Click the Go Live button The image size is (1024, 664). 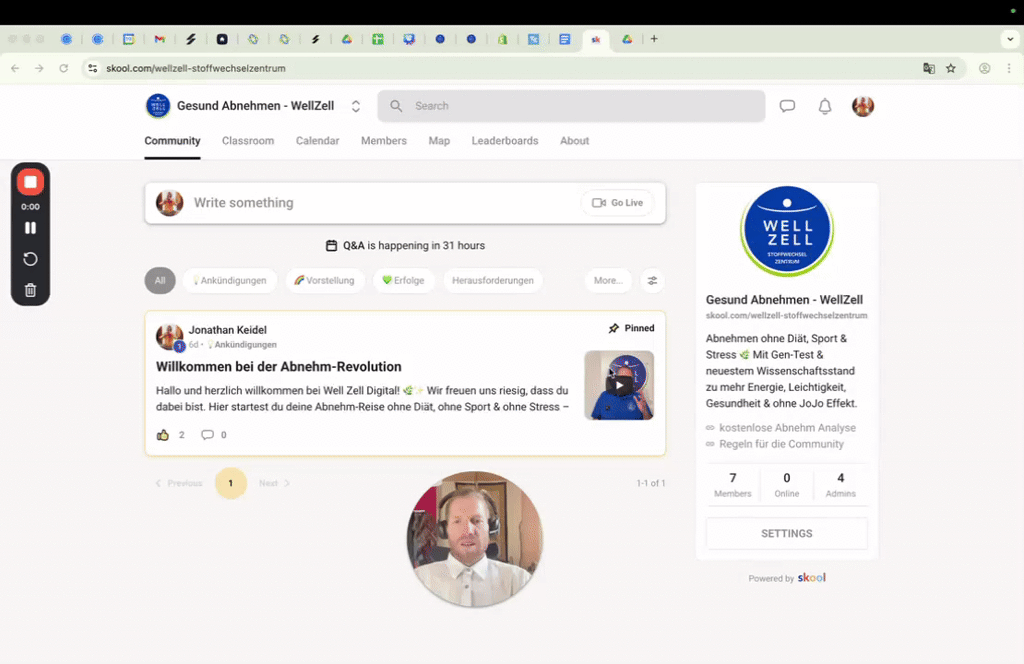click(x=617, y=203)
